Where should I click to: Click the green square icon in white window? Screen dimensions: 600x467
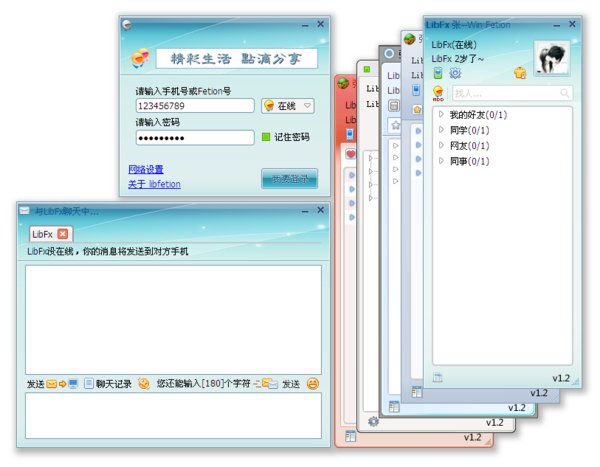coord(367,69)
